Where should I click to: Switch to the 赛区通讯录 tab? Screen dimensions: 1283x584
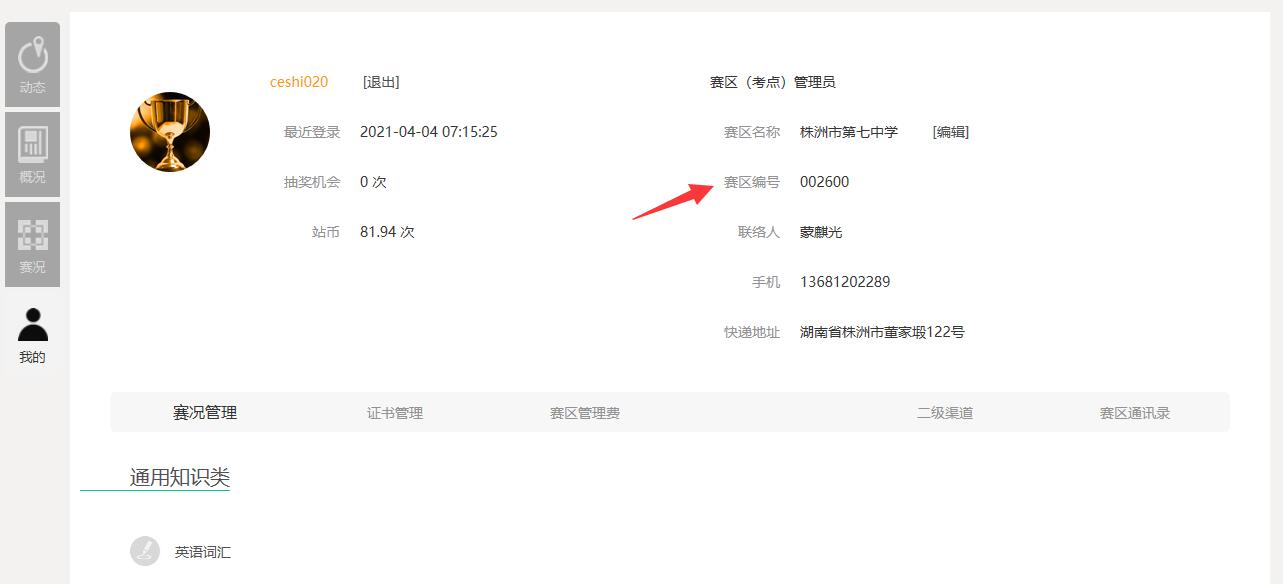tap(1135, 413)
